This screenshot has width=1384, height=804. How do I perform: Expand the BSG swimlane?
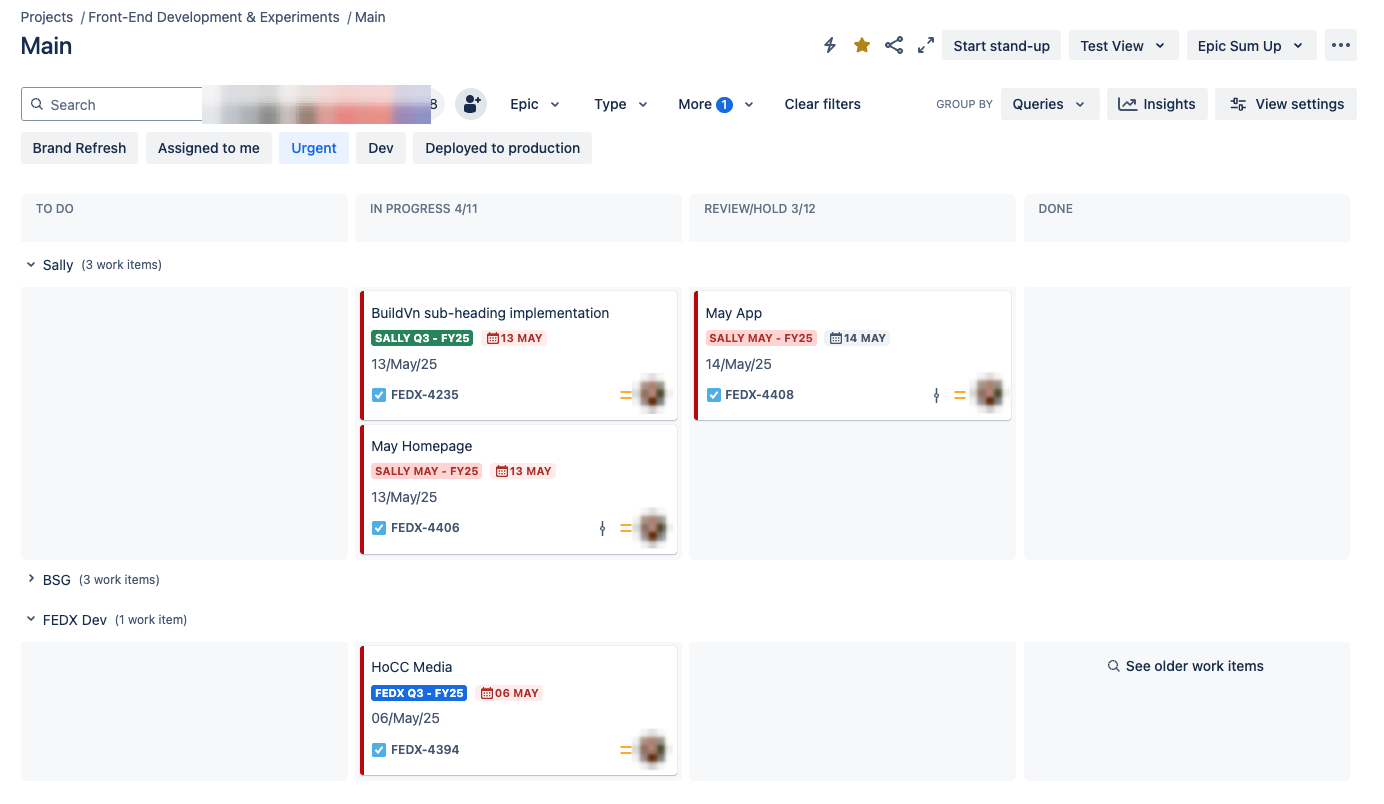pyautogui.click(x=31, y=580)
